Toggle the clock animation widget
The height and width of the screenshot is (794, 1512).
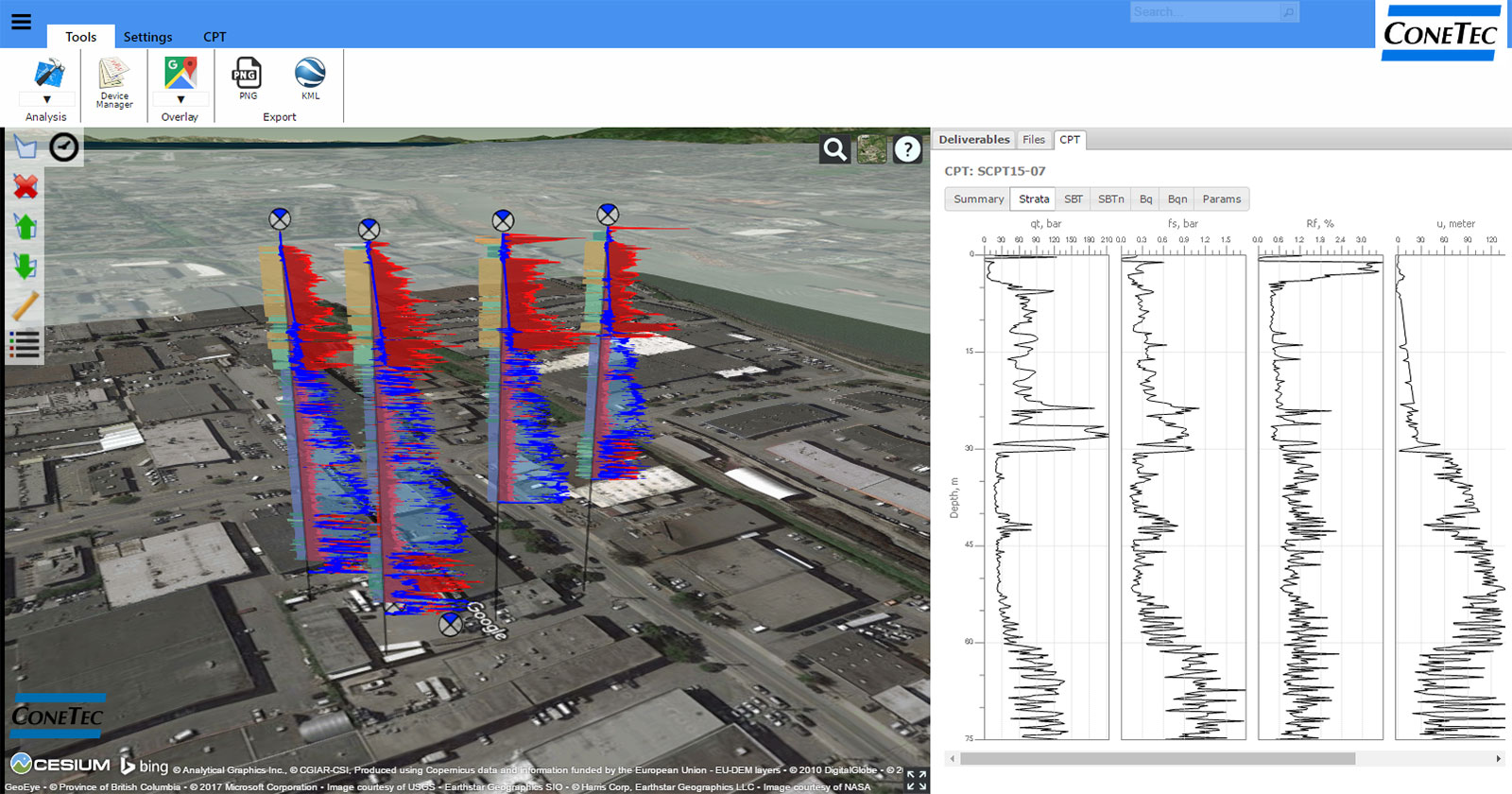click(64, 147)
